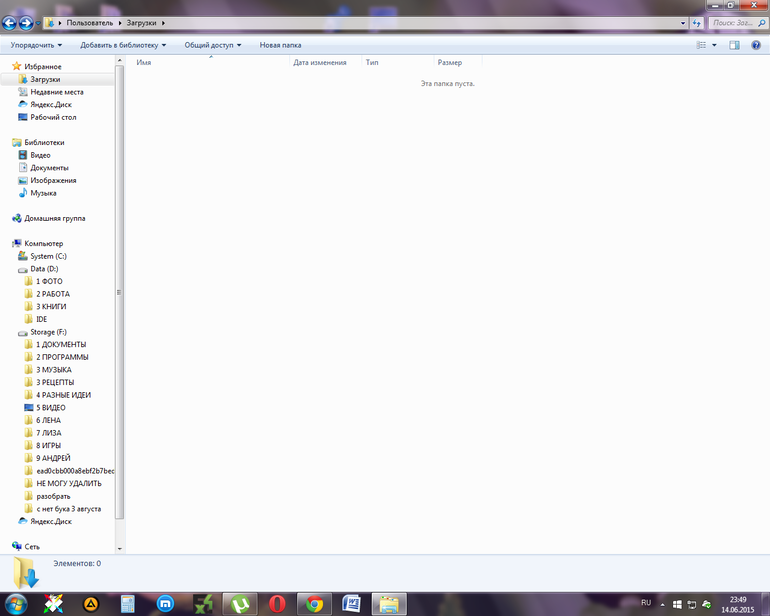This screenshot has height=616, width=770.
Task: Open the view options dropdown arrow
Action: click(x=714, y=45)
